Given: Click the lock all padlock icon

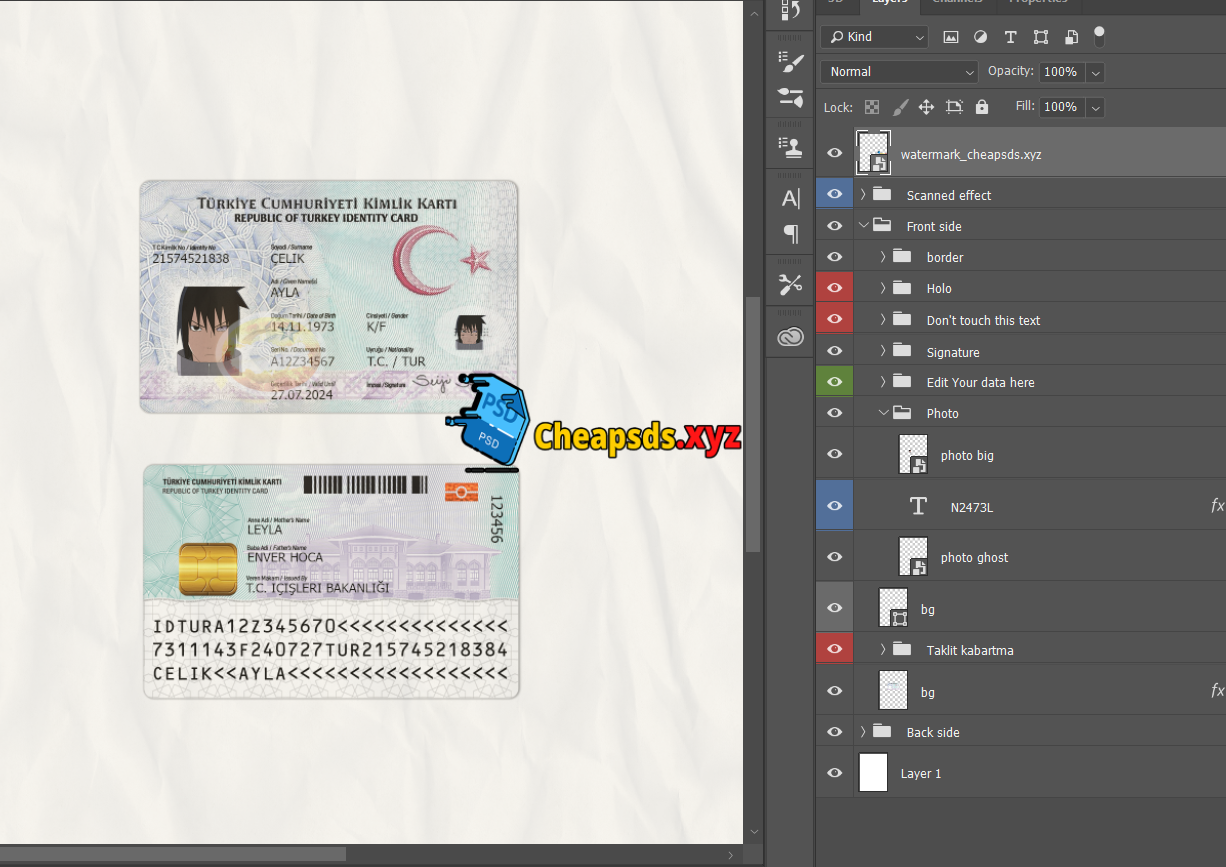Looking at the screenshot, I should (981, 107).
